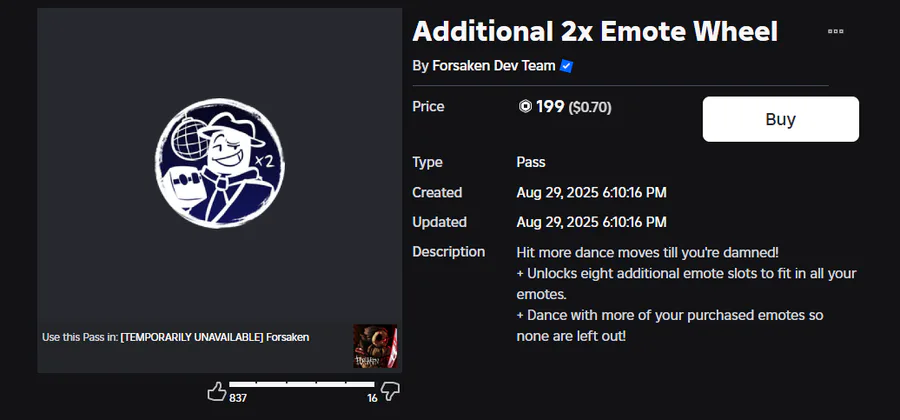The height and width of the screenshot is (420, 900).
Task: Click the 199 Robux price value
Action: (550, 107)
